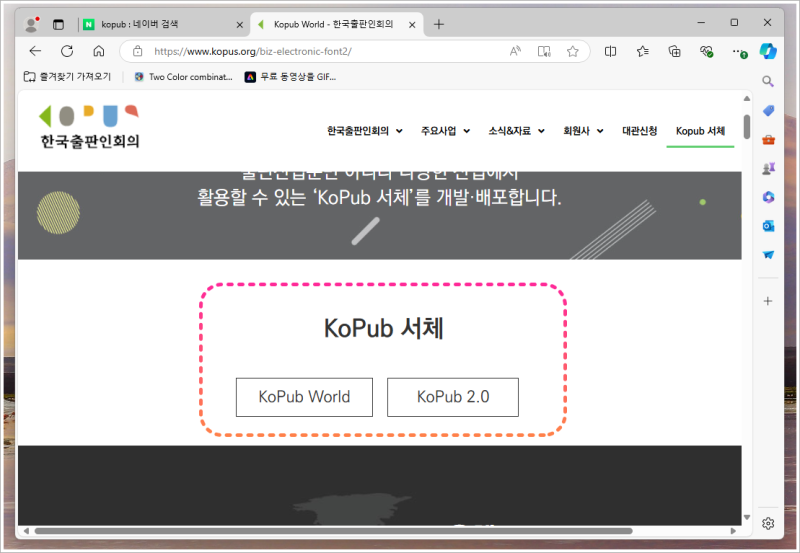
Task: Open a new tab
Action: click(x=439, y=24)
